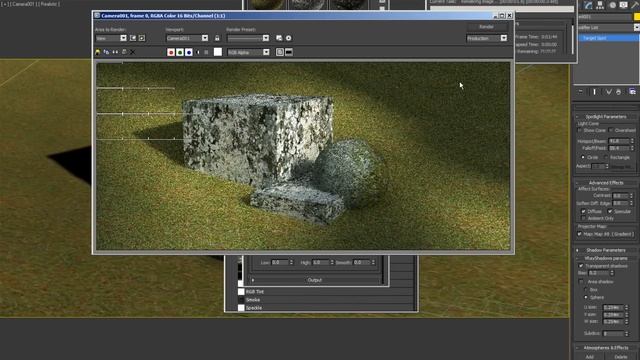Click the Contrast value field
The image size is (640, 360).
coord(620,196)
